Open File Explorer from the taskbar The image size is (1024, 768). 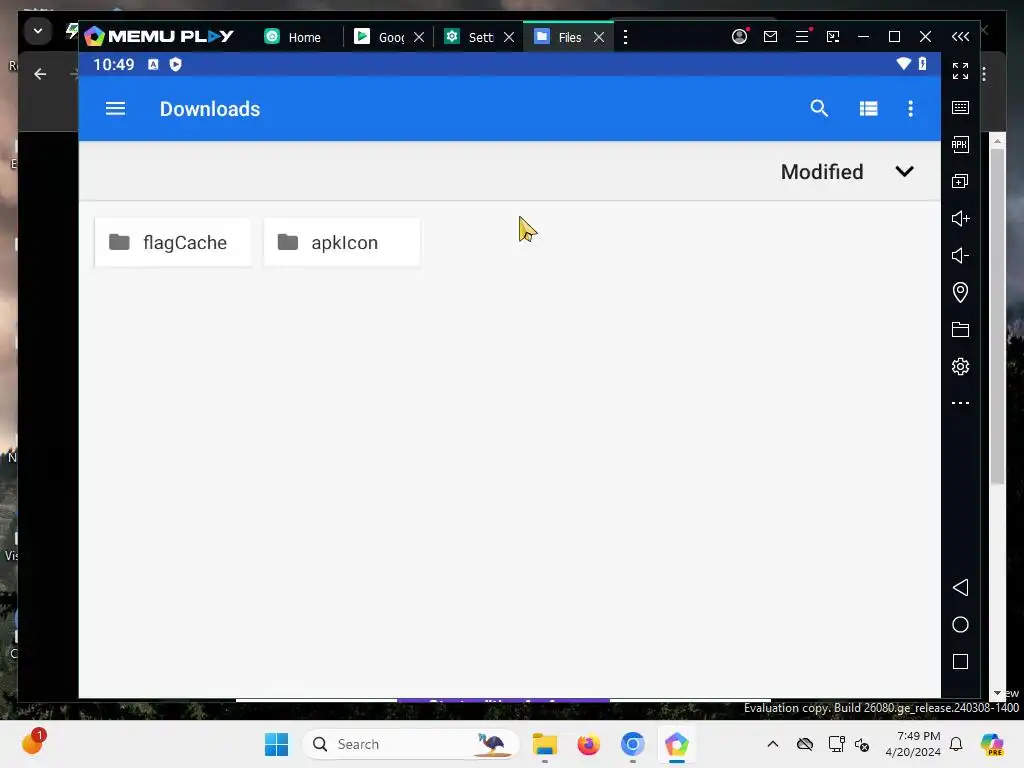click(545, 744)
